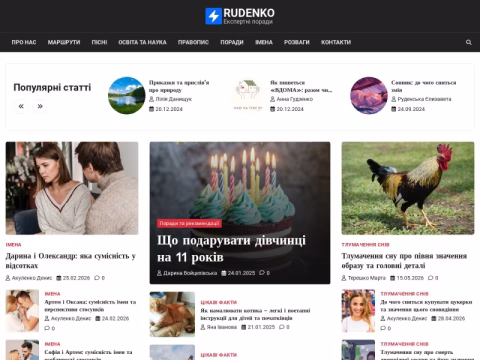Click comment icon under cat drawing article
Image resolution: width=480 pixels, height=360 pixels.
pyautogui.click(x=282, y=327)
